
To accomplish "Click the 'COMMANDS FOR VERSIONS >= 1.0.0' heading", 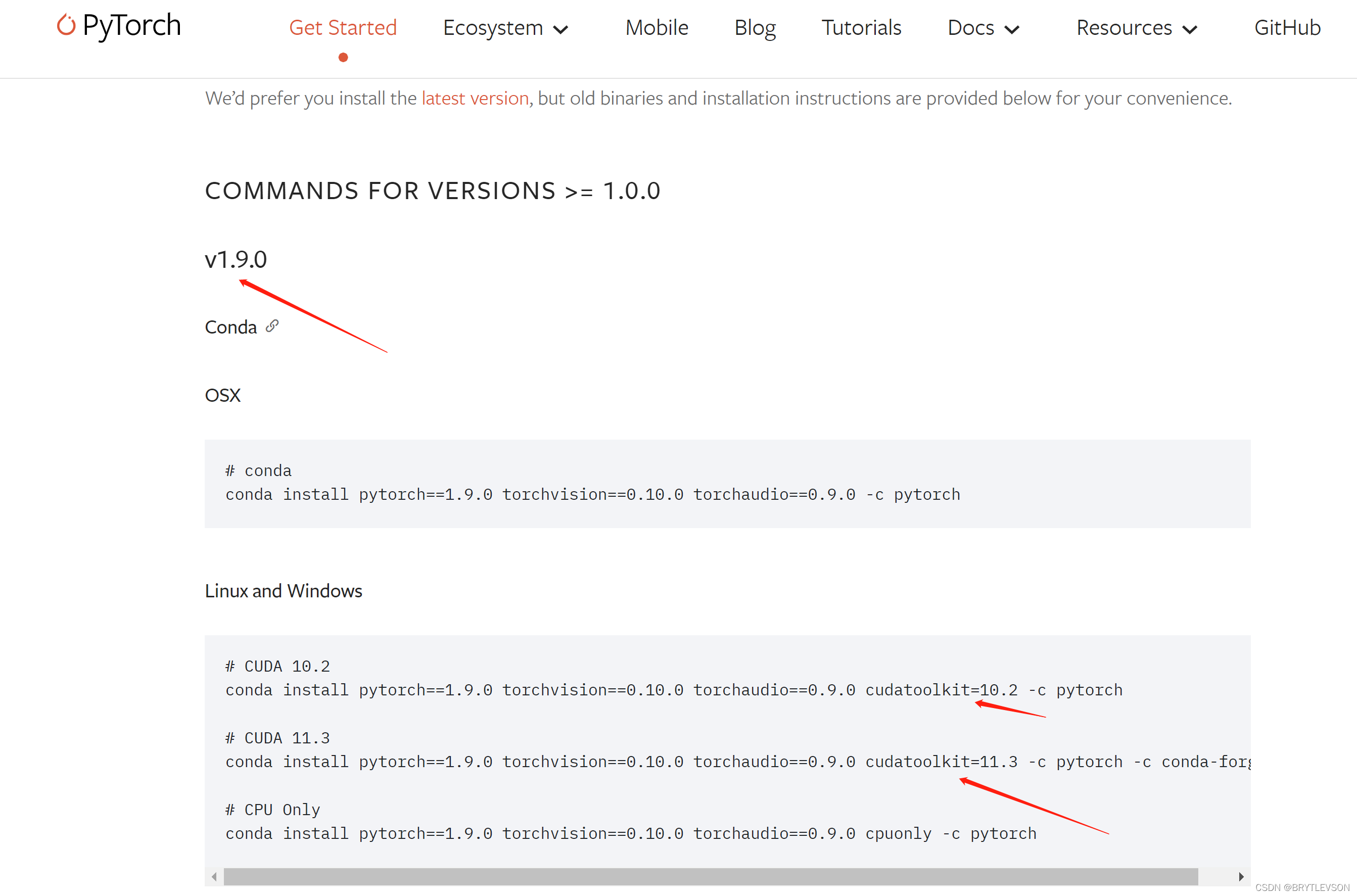I will (x=433, y=191).
